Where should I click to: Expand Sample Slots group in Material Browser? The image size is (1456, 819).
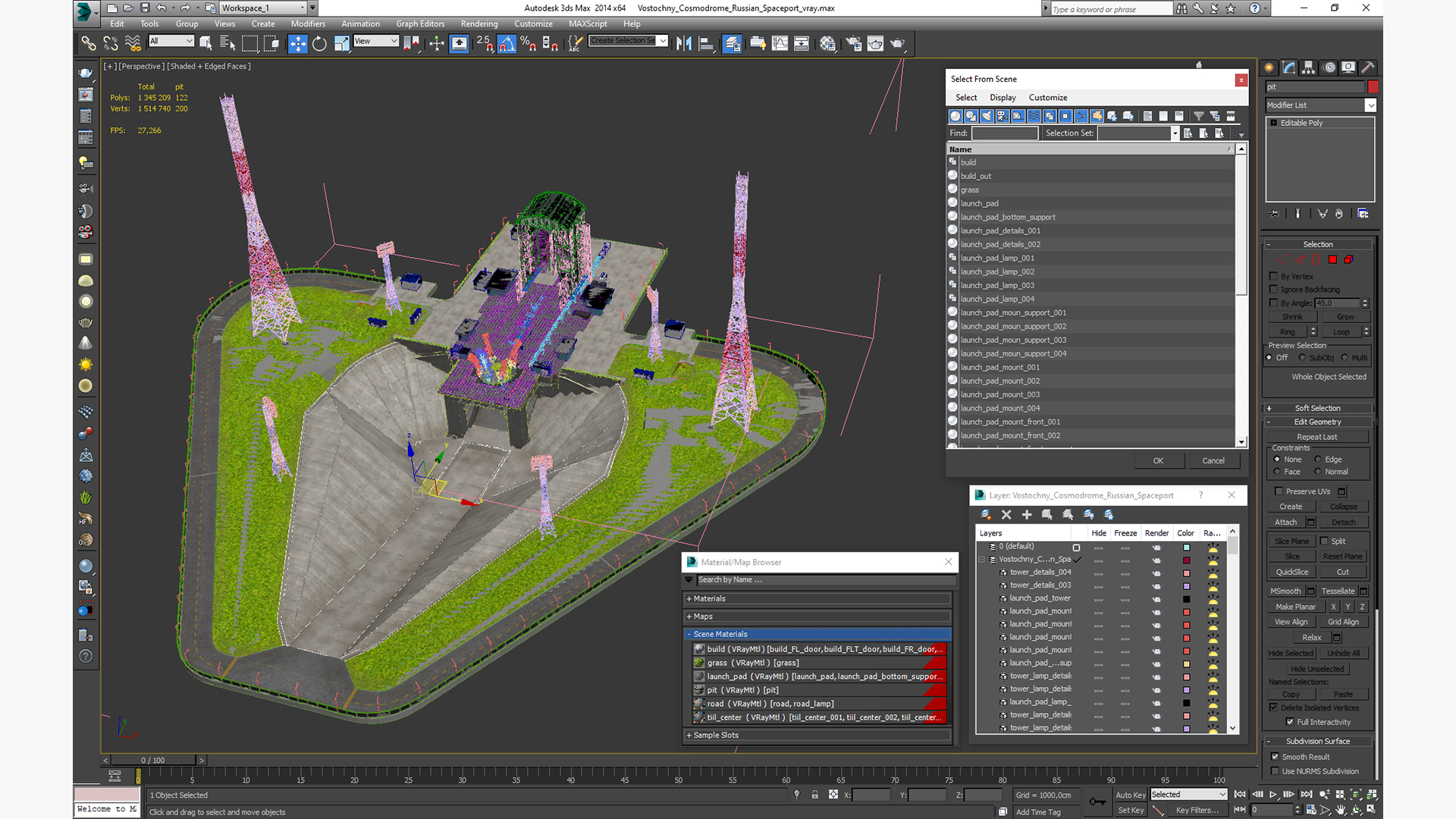click(817, 735)
